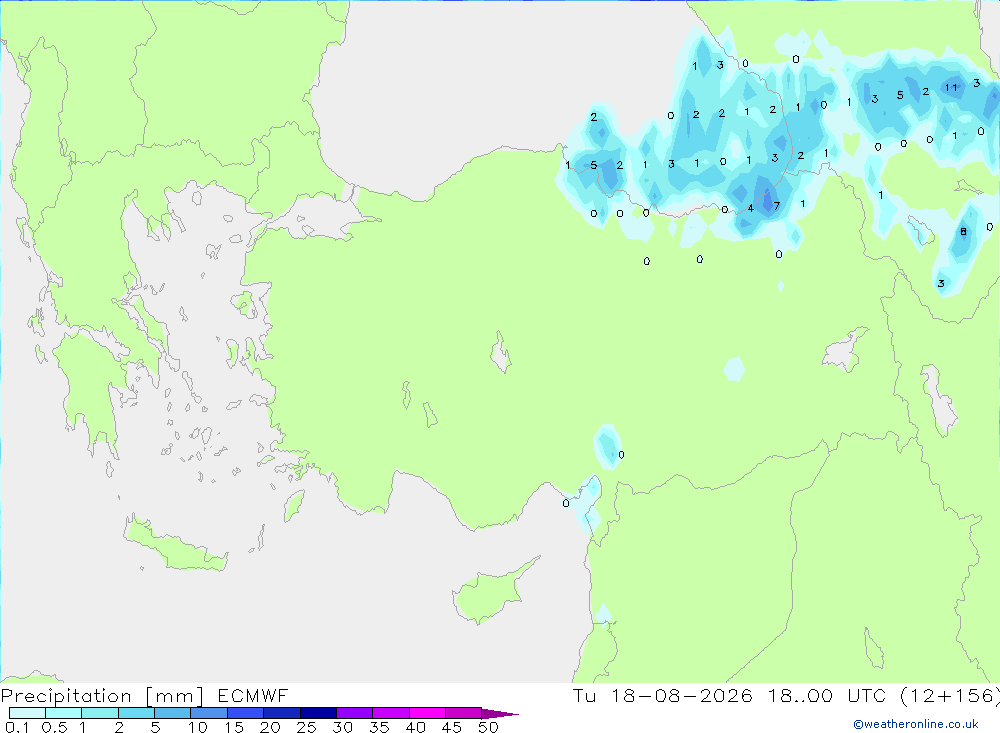Select the 30–35 mm purple legend segment
The image size is (1000, 733).
[x=355, y=713]
